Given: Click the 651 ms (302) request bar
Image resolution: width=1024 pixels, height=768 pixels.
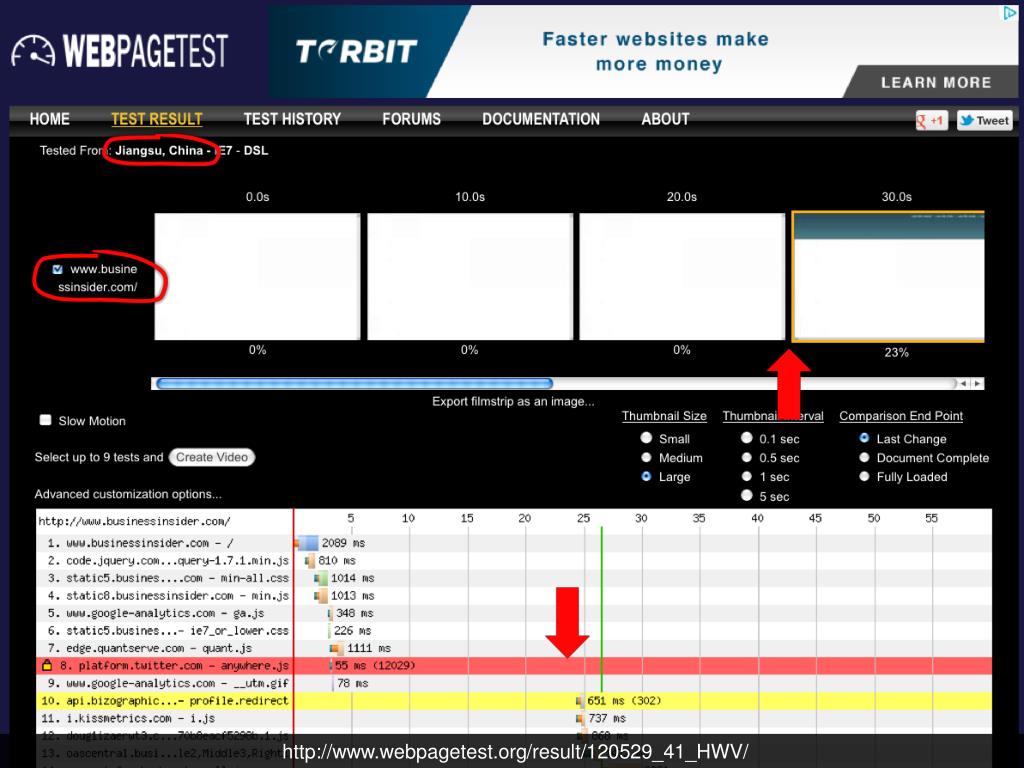Looking at the screenshot, I should (x=580, y=701).
